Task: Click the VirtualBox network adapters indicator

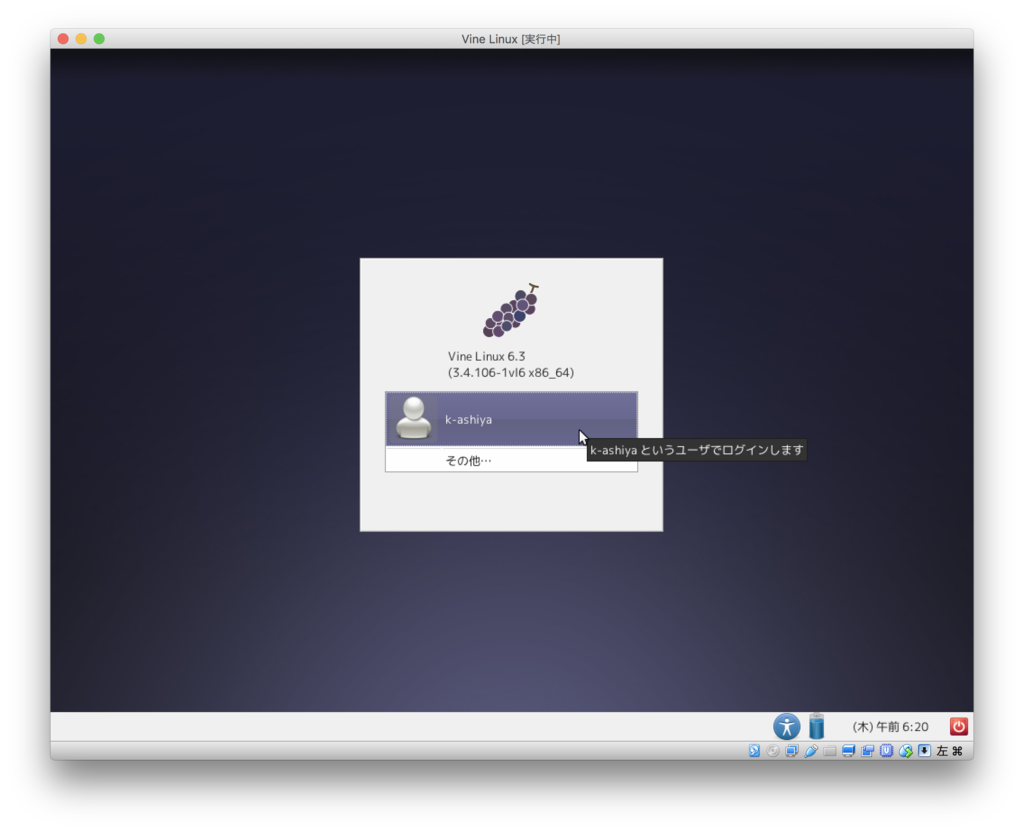Action: (x=792, y=751)
